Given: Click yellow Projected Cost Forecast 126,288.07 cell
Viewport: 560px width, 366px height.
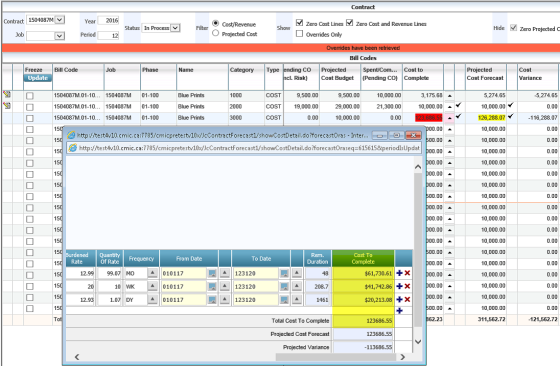Looking at the screenshot, I should 491,117.
